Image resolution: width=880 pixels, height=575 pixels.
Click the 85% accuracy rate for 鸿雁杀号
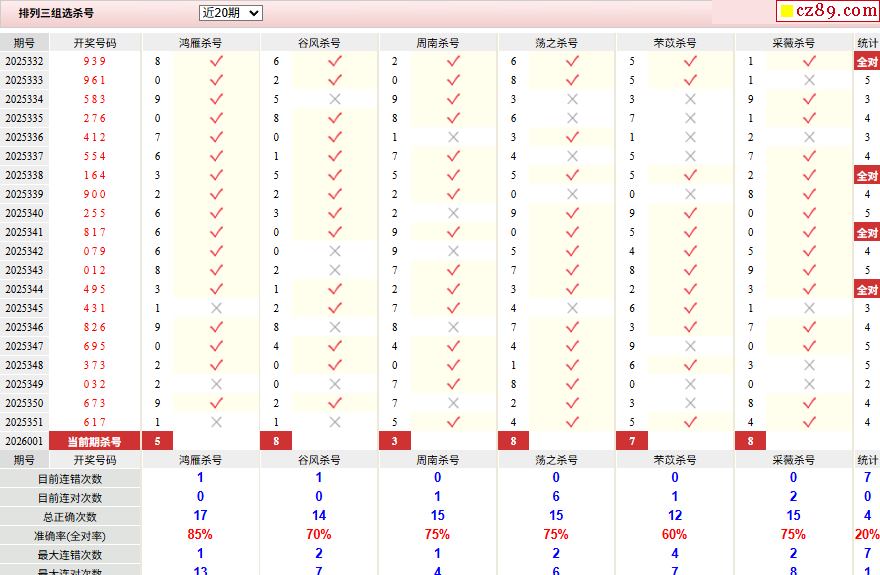coord(200,535)
